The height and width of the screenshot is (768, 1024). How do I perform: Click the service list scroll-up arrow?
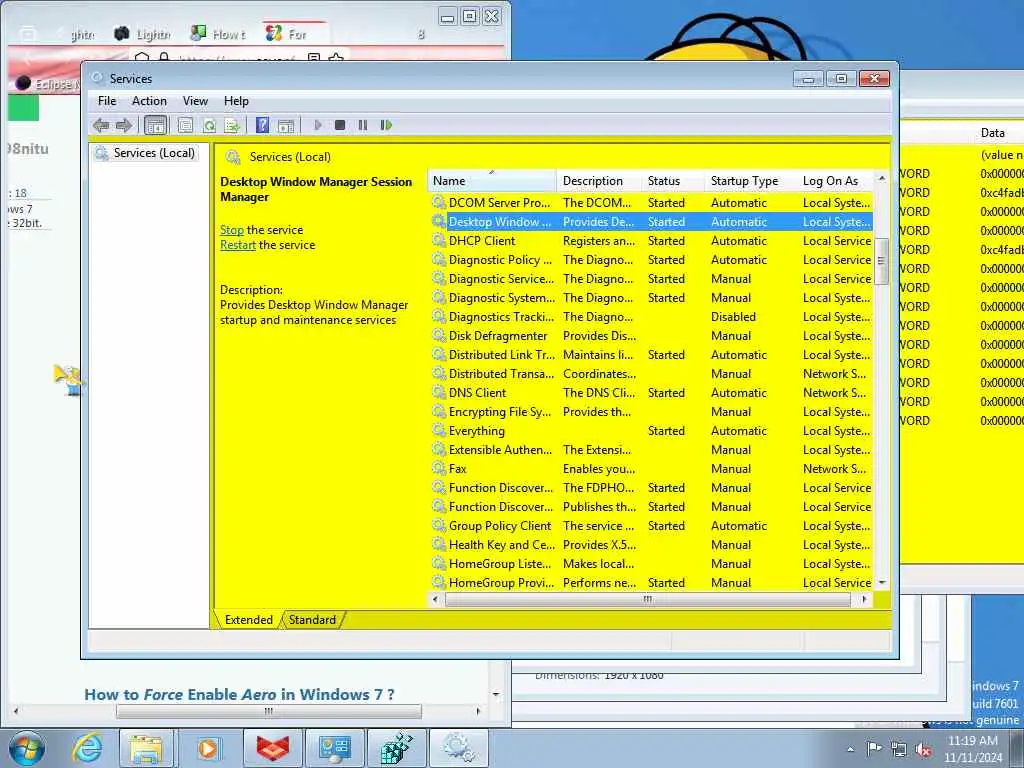click(882, 178)
